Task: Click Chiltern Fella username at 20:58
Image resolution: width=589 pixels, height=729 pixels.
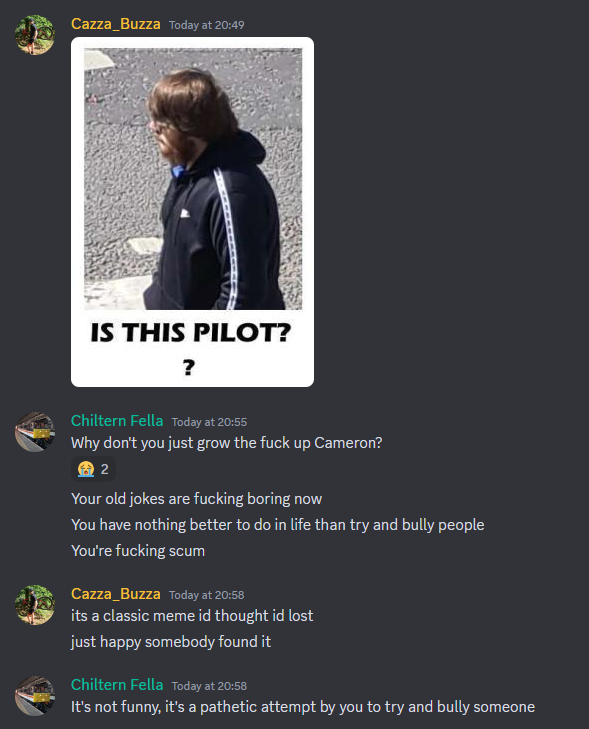Action: (x=117, y=685)
